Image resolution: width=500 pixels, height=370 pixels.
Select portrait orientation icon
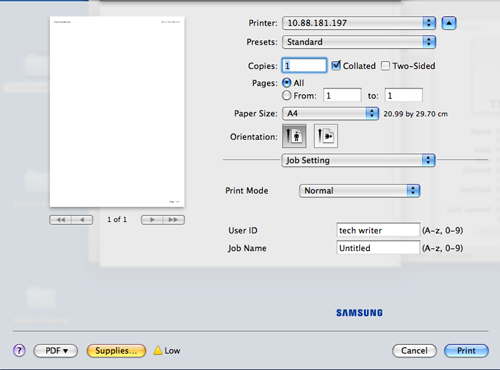[294, 136]
